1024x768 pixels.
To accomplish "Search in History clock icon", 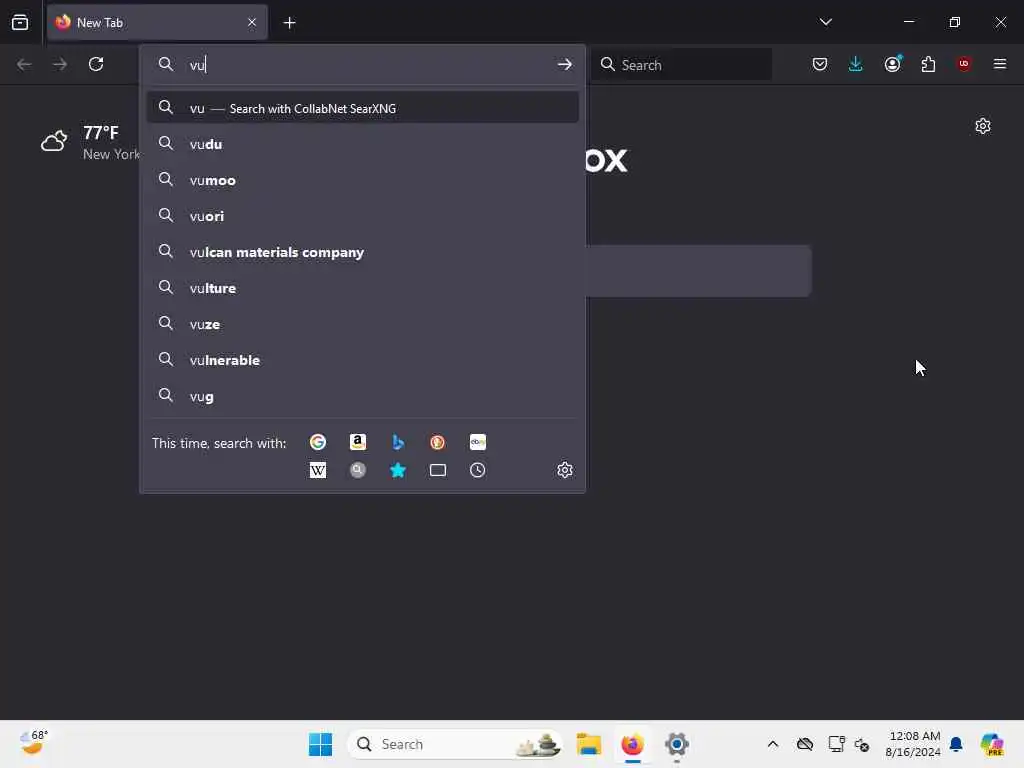I will [477, 470].
